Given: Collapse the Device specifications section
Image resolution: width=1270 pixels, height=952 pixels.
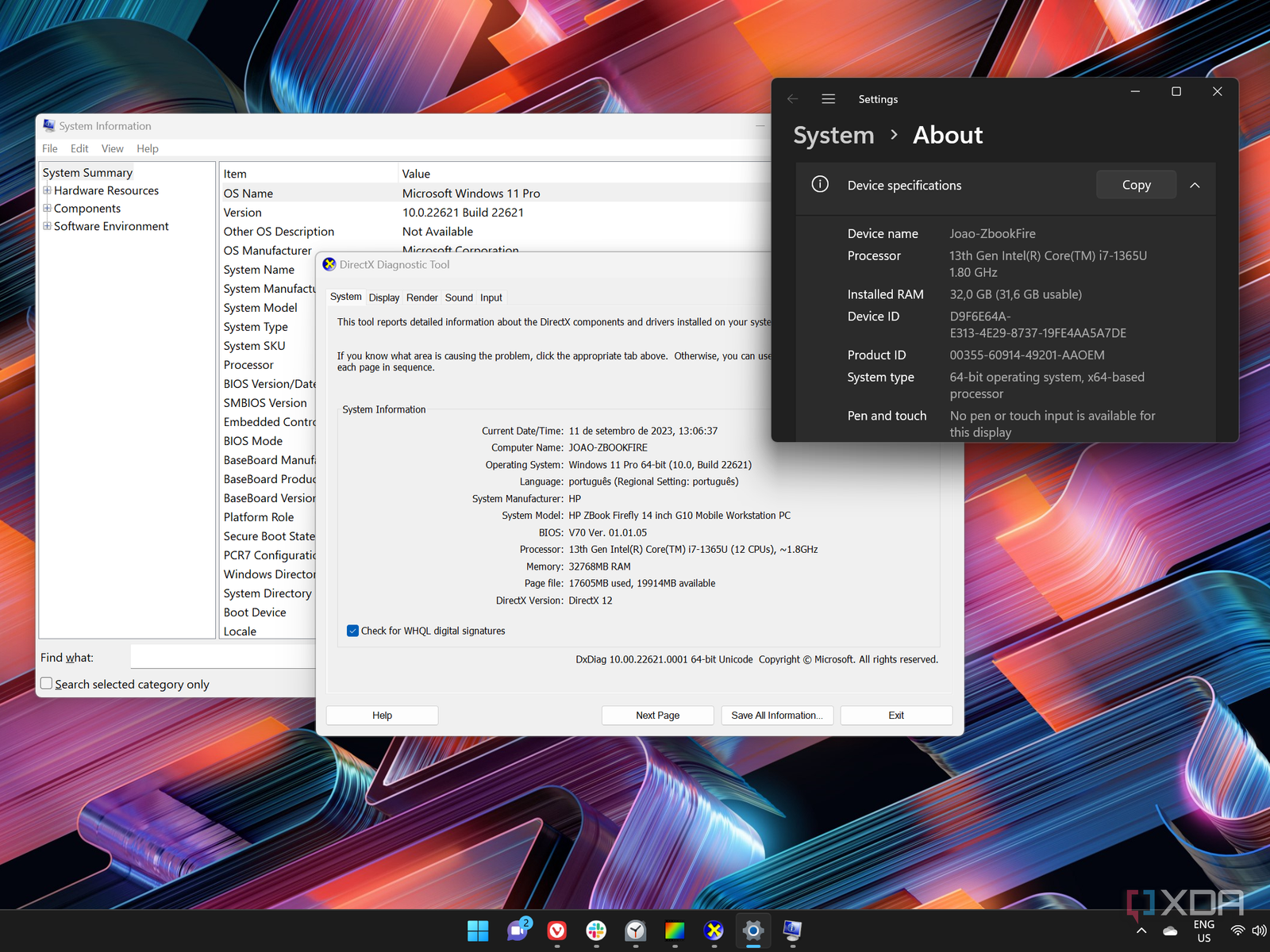Looking at the screenshot, I should coord(1195,186).
